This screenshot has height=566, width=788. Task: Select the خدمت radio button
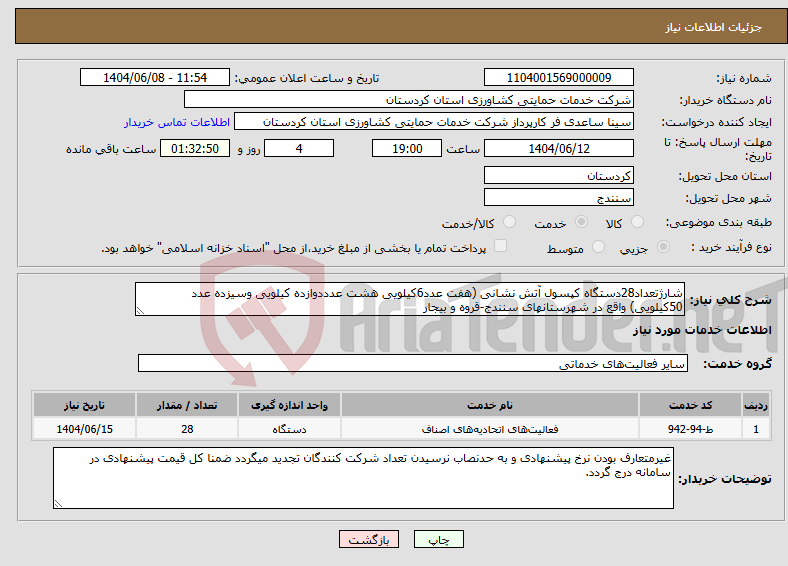pyautogui.click(x=581, y=222)
